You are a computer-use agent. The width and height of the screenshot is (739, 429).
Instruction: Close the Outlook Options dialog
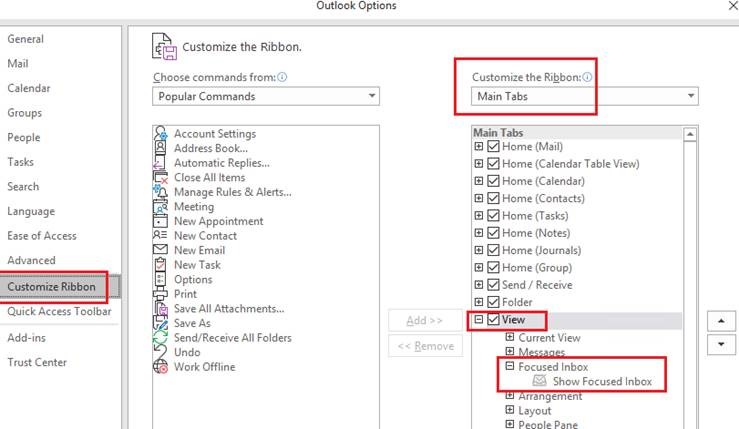[733, 6]
